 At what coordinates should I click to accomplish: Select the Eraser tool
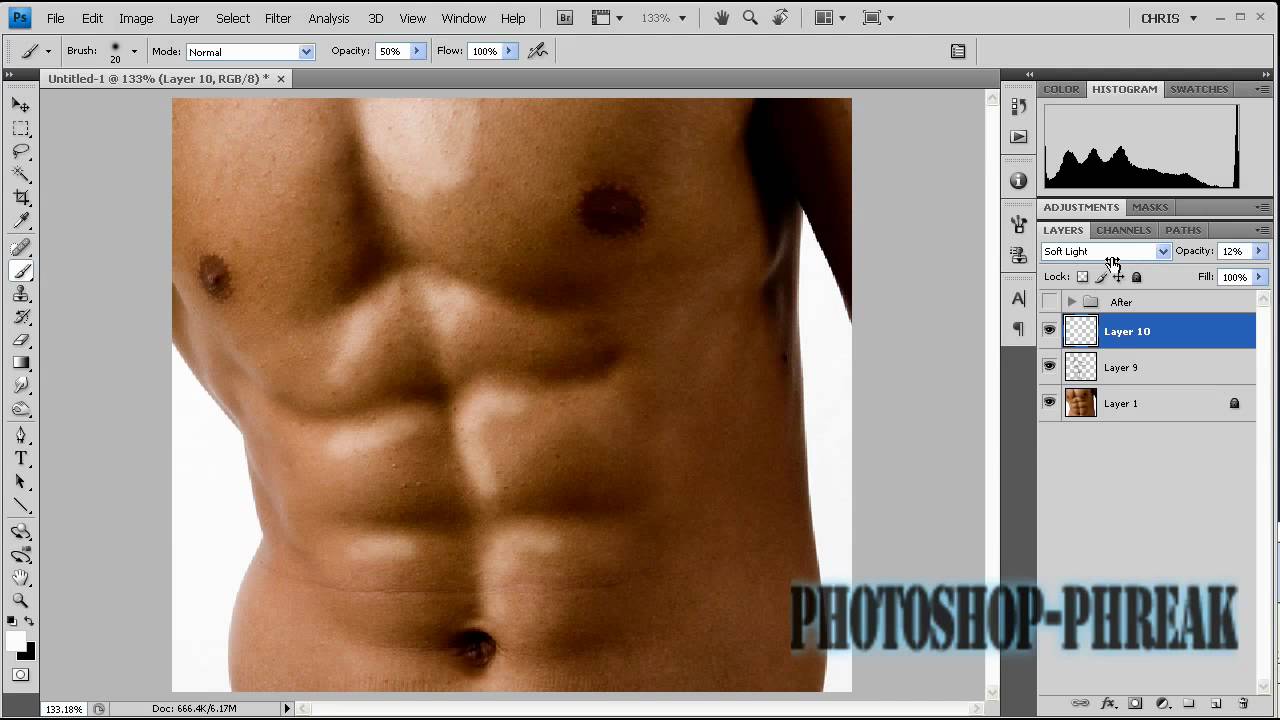21,340
